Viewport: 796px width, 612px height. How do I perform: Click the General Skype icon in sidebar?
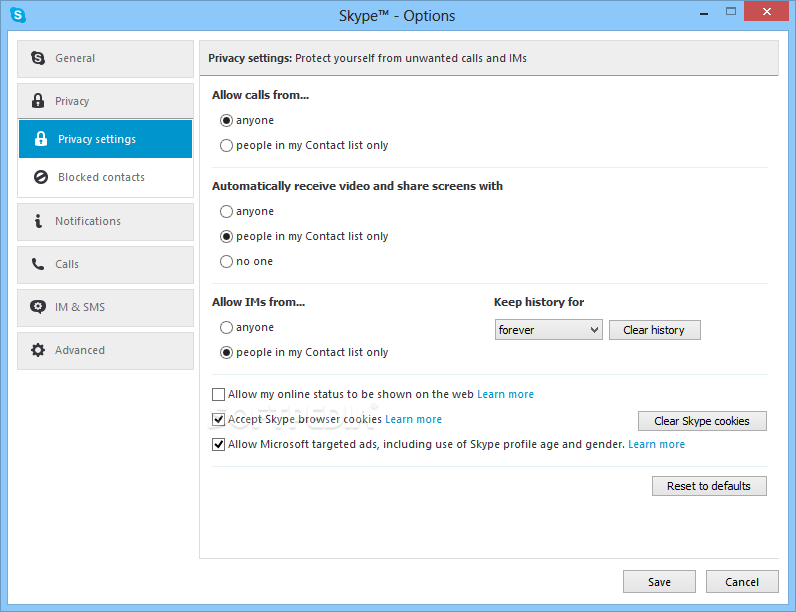[38, 58]
